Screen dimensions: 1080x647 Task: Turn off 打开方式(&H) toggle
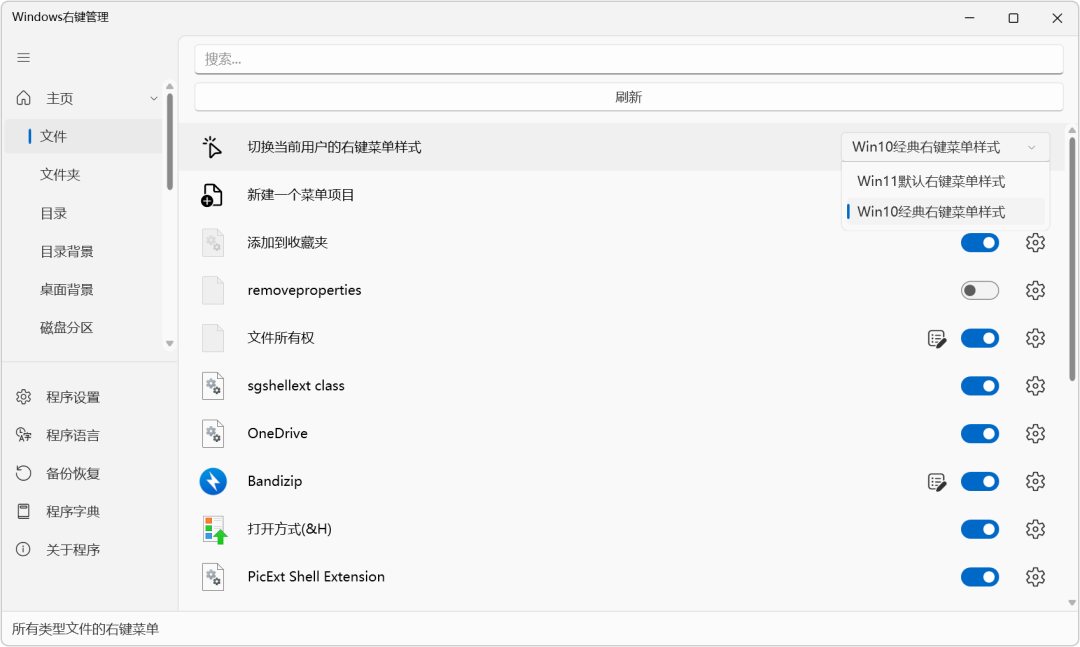(x=980, y=529)
